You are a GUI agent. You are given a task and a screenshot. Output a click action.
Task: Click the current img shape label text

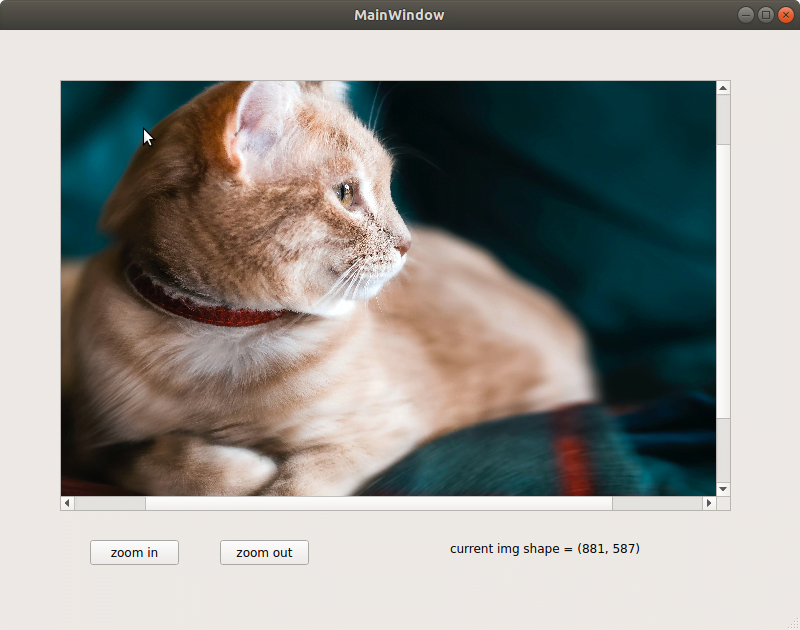click(x=545, y=548)
